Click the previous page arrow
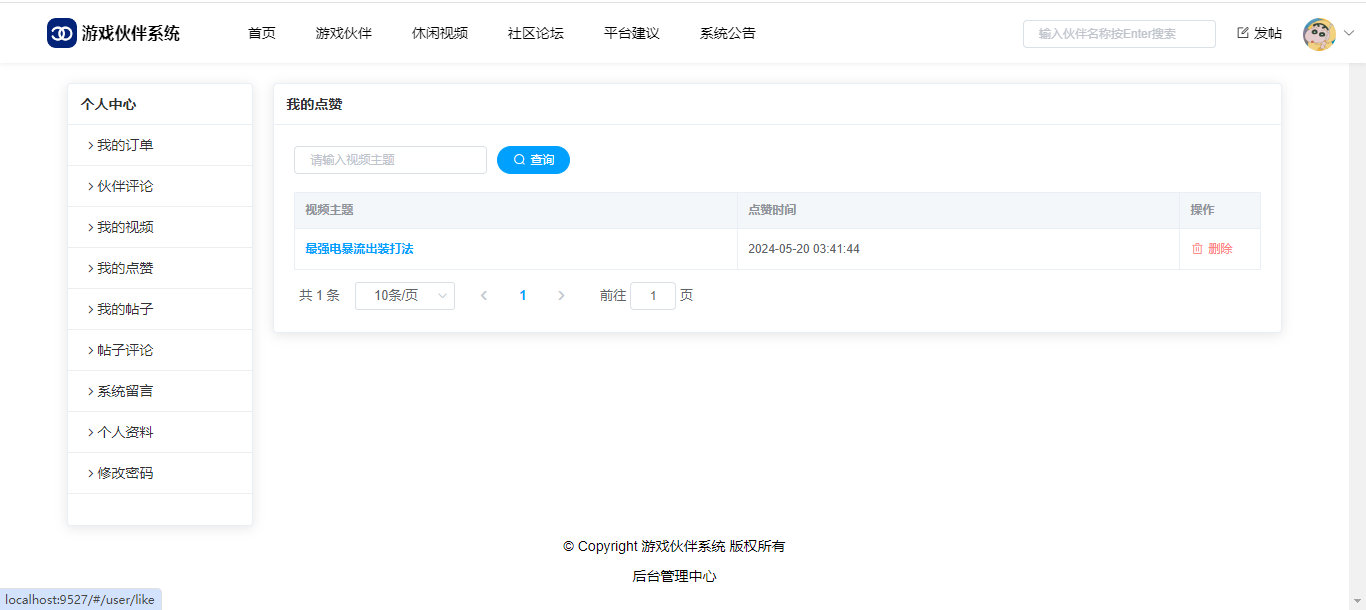The height and width of the screenshot is (610, 1366). 484,296
